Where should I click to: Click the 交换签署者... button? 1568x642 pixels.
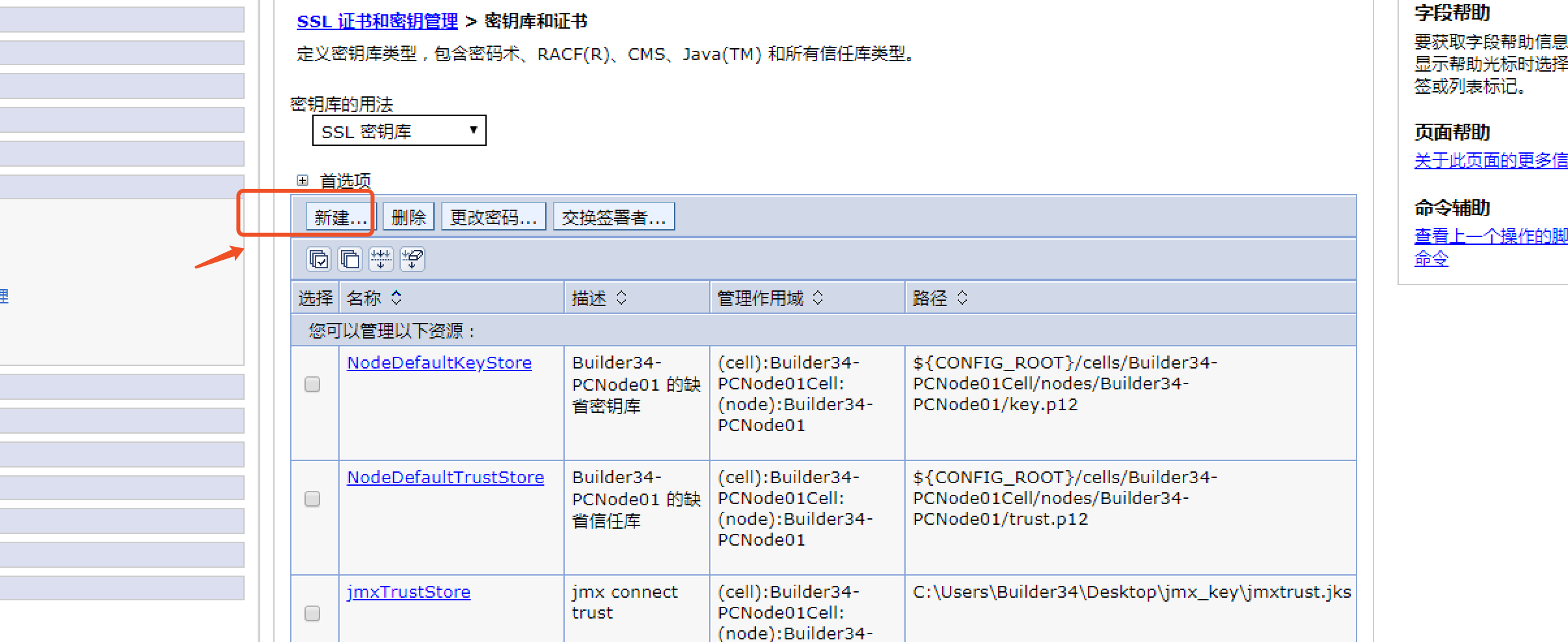tap(614, 217)
